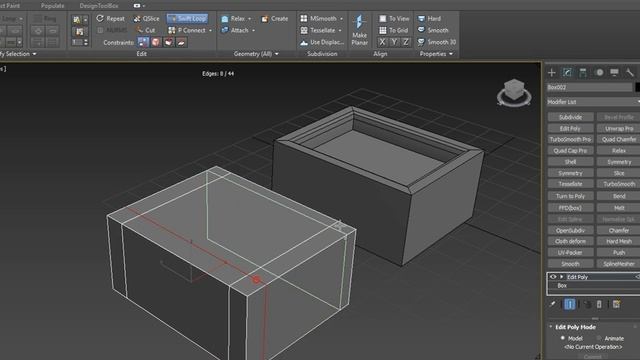Click the Create geometry icon
The image size is (640, 360).
[x=265, y=19]
